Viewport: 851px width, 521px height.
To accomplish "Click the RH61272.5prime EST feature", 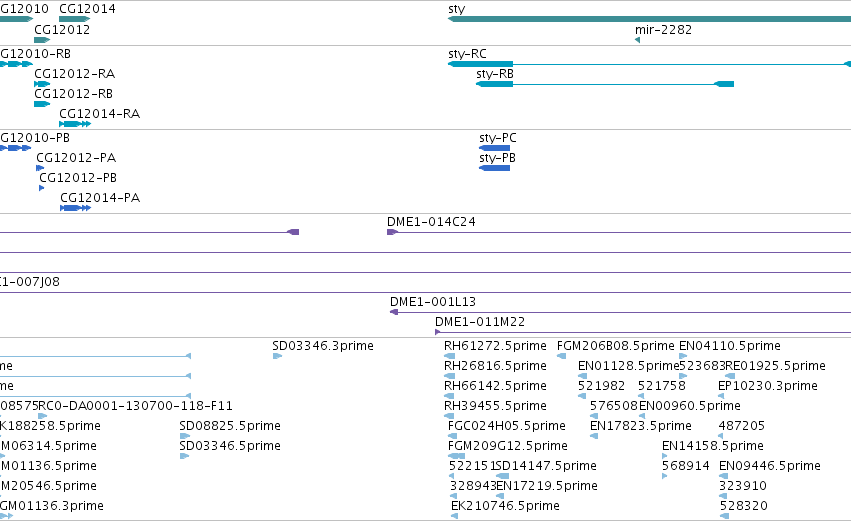I will [448, 356].
